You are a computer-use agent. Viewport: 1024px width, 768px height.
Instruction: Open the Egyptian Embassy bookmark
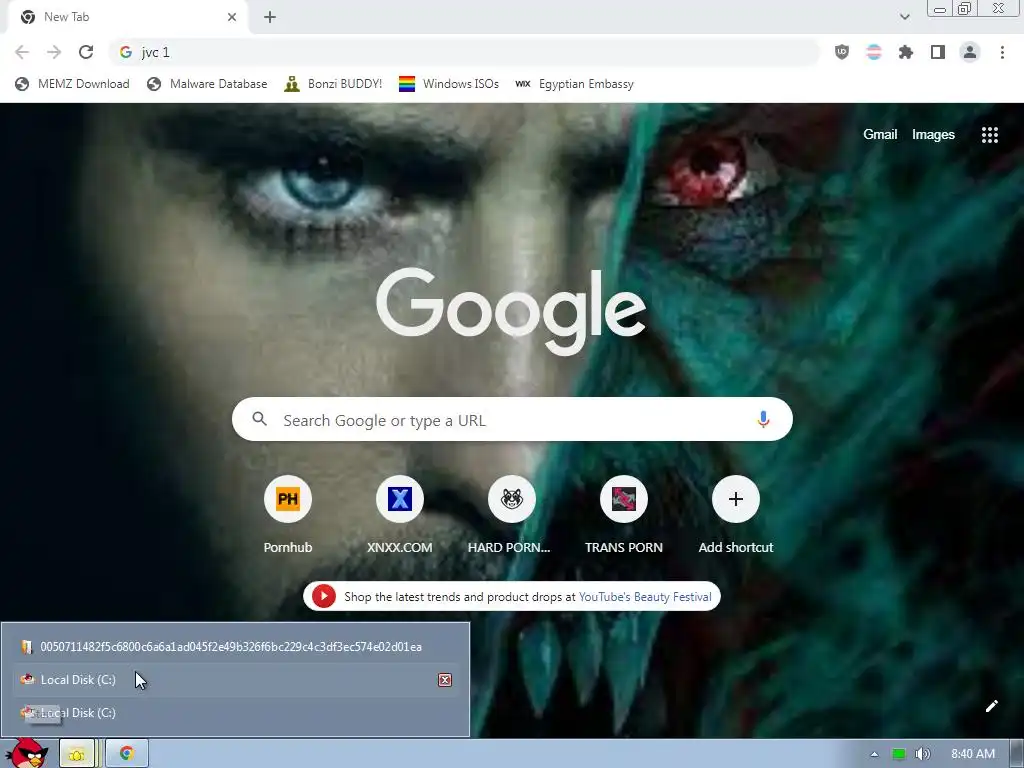[575, 84]
